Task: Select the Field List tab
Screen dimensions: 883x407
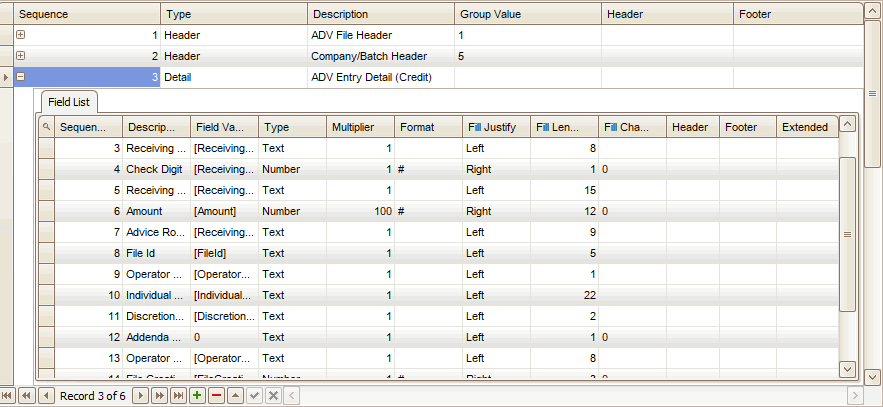Action: click(69, 102)
